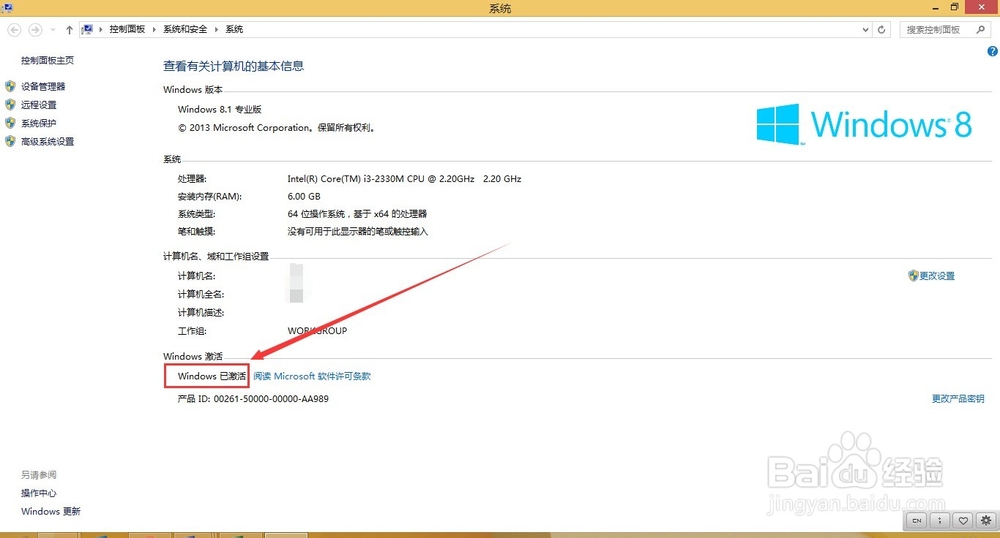
Task: Restore down the 系统 window
Action: tap(955, 8)
